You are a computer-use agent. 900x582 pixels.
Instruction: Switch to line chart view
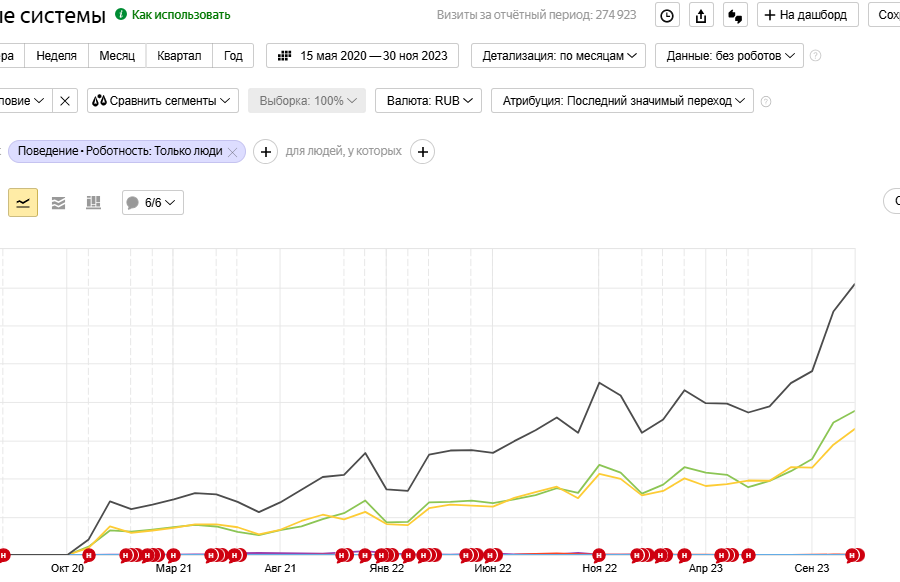click(x=23, y=203)
